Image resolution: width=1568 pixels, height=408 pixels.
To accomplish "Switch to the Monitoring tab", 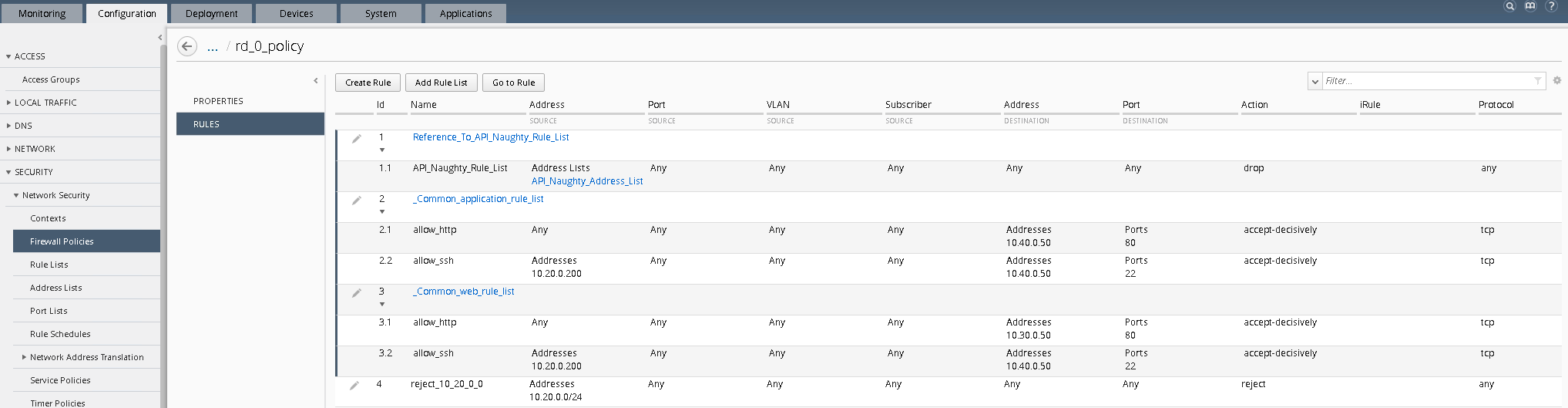I will [42, 13].
